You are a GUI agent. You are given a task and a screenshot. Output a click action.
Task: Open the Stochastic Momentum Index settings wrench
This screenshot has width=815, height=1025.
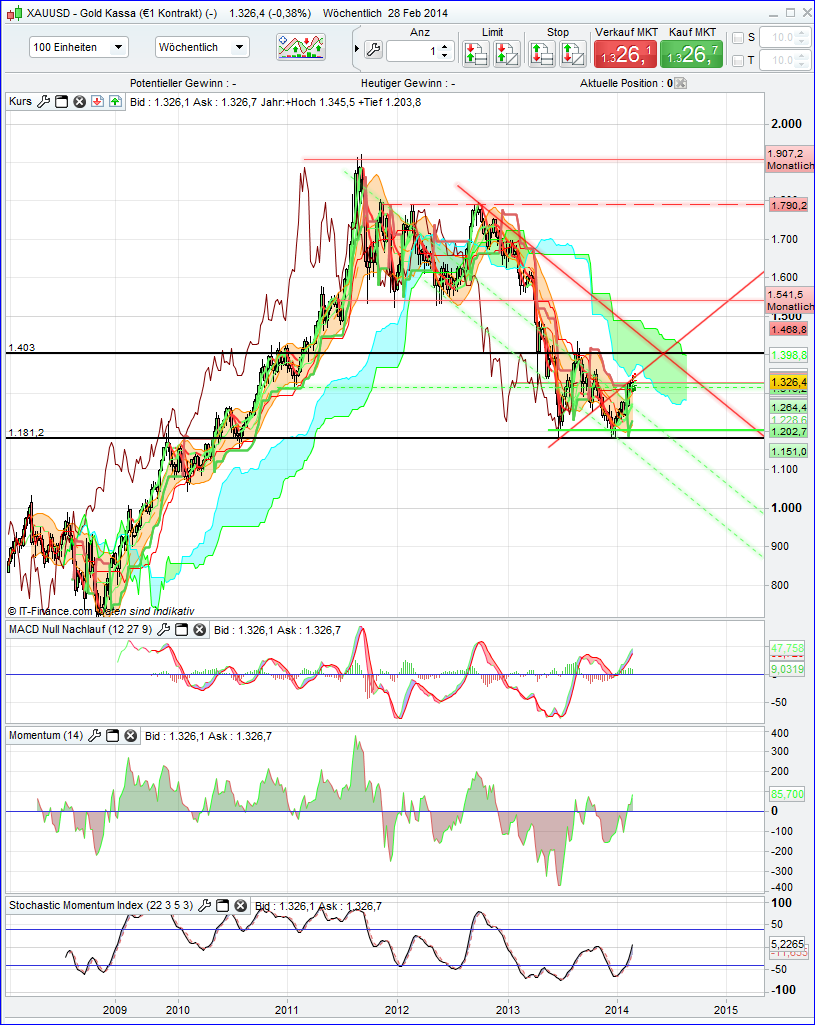[x=204, y=906]
